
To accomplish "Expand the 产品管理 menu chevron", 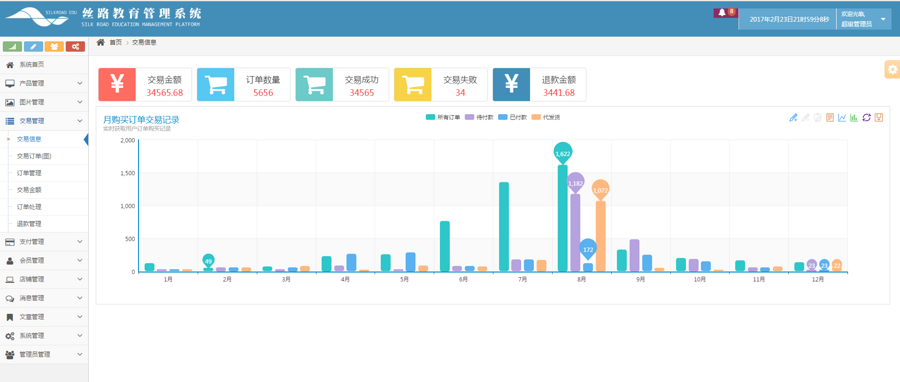I will [x=80, y=83].
